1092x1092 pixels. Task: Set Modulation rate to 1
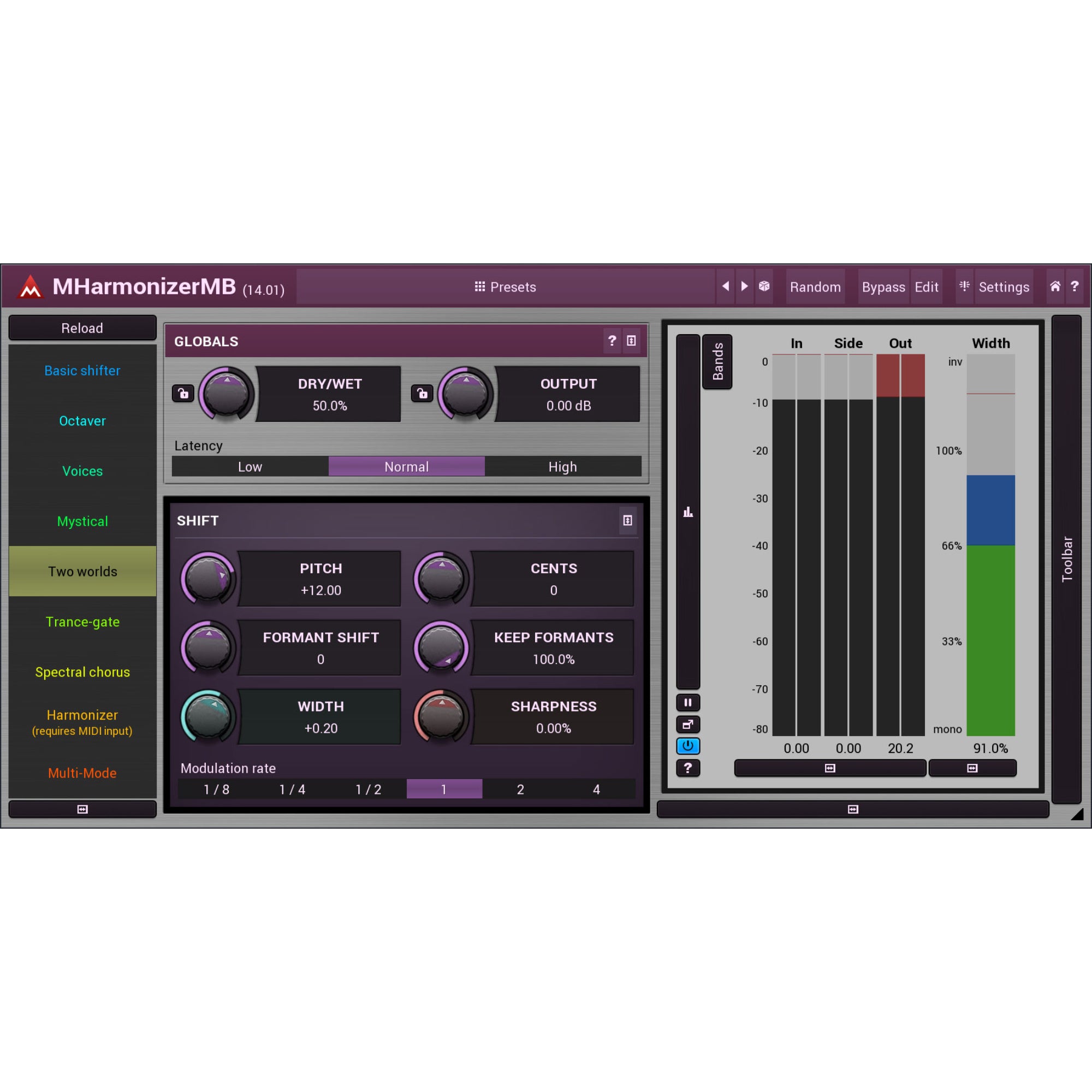click(444, 790)
